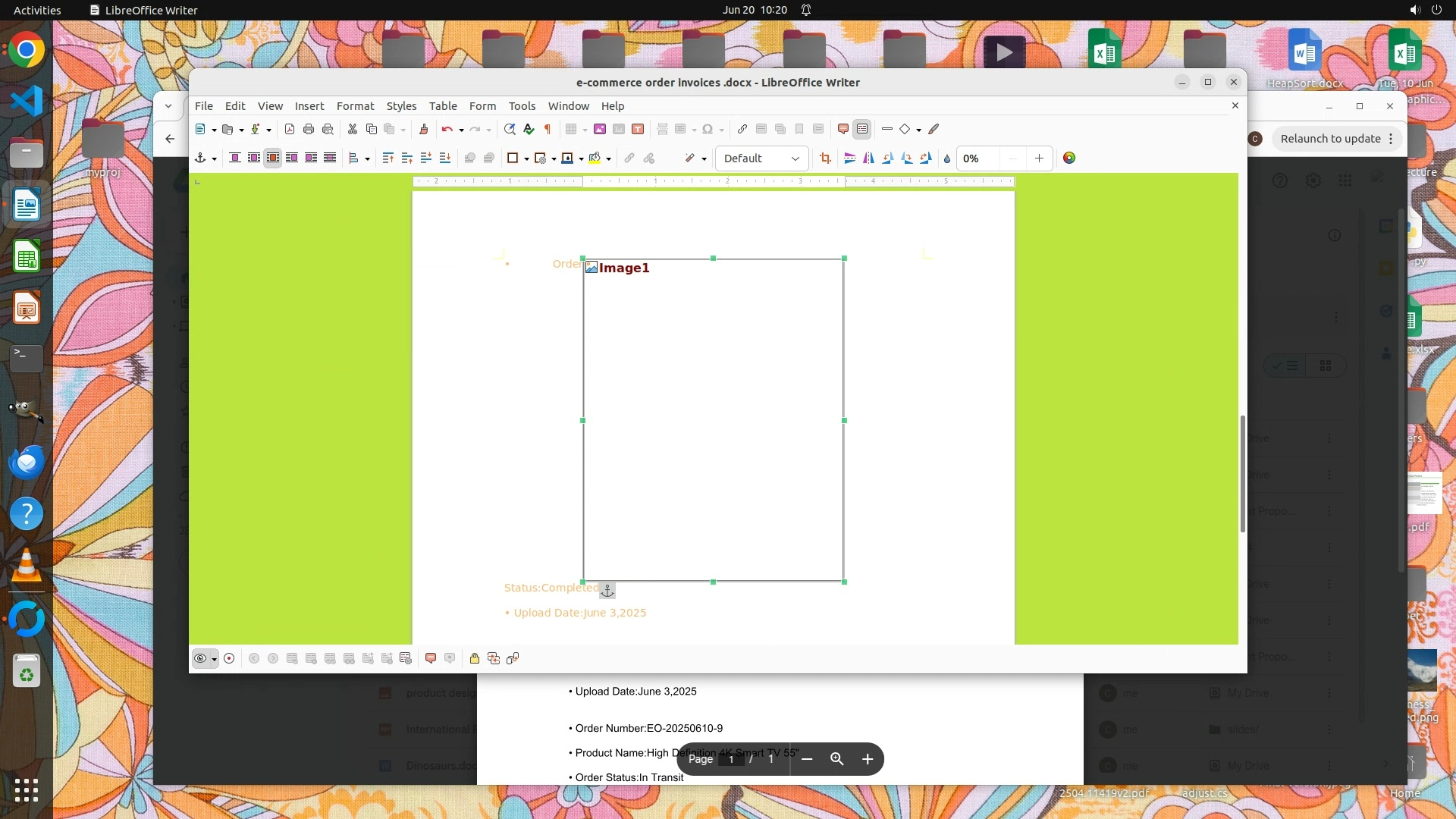Click the Crop image tool

825,158
